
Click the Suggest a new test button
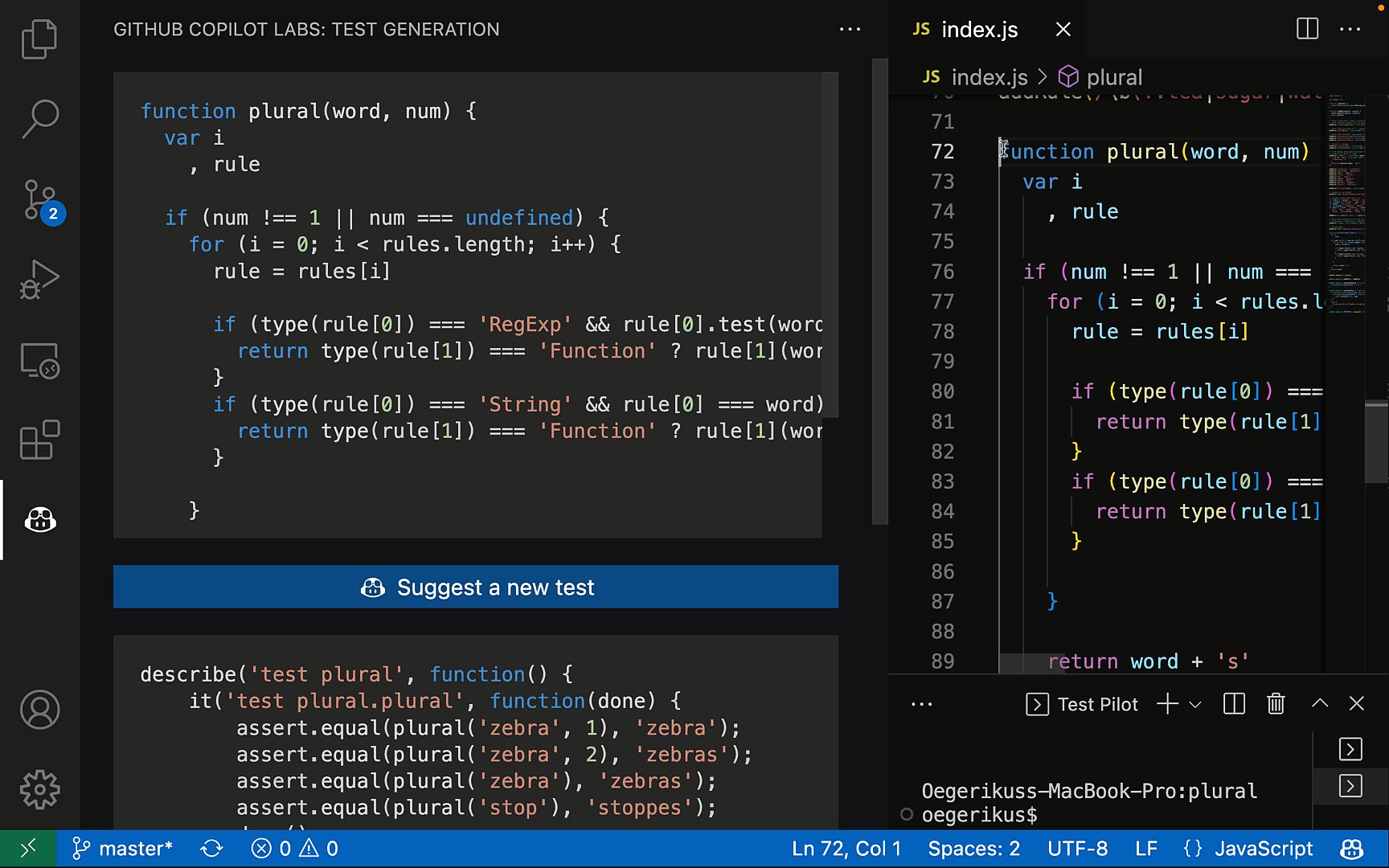click(x=476, y=587)
